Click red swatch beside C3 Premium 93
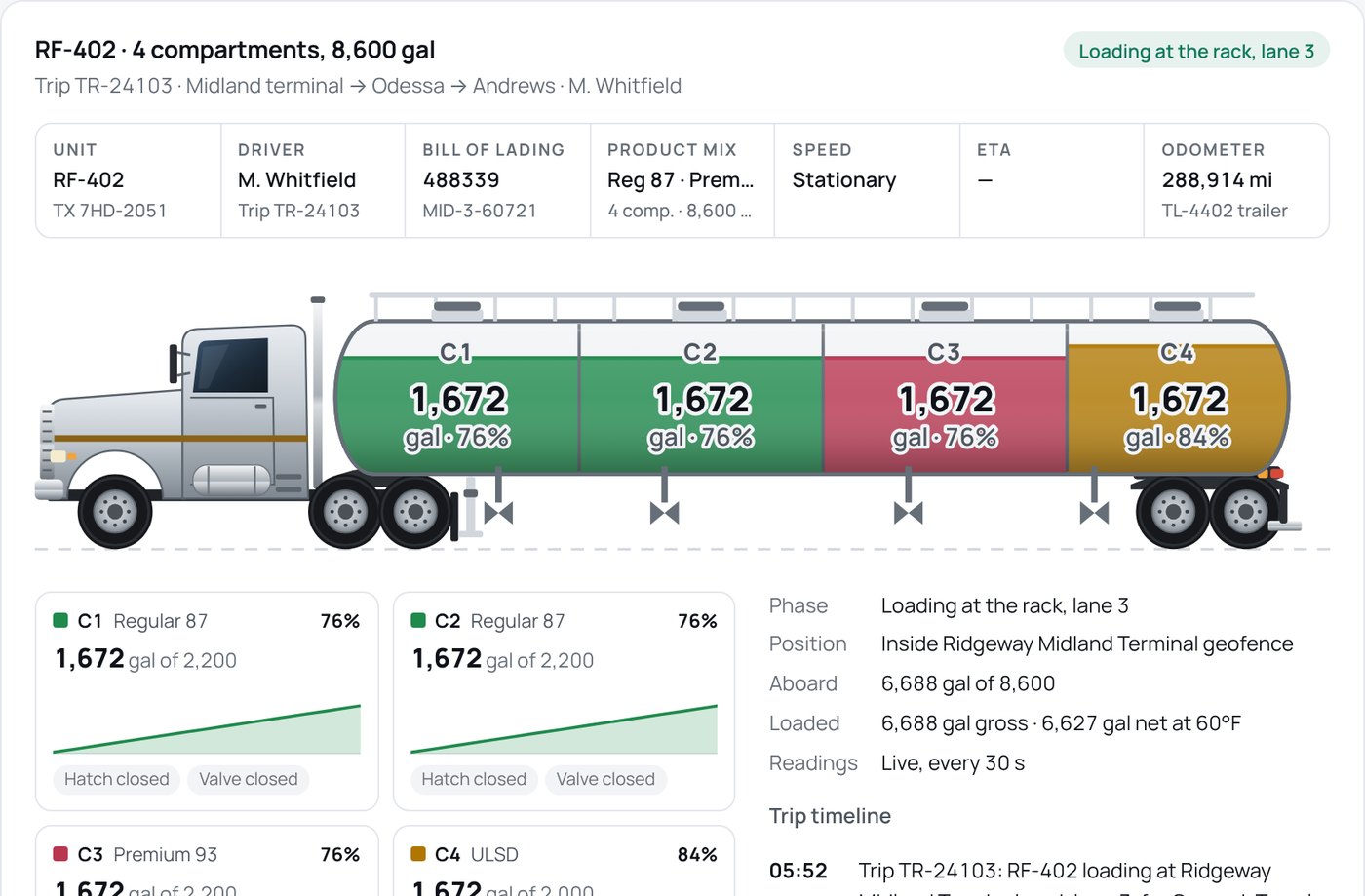The width and height of the screenshot is (1365, 896). 60,854
